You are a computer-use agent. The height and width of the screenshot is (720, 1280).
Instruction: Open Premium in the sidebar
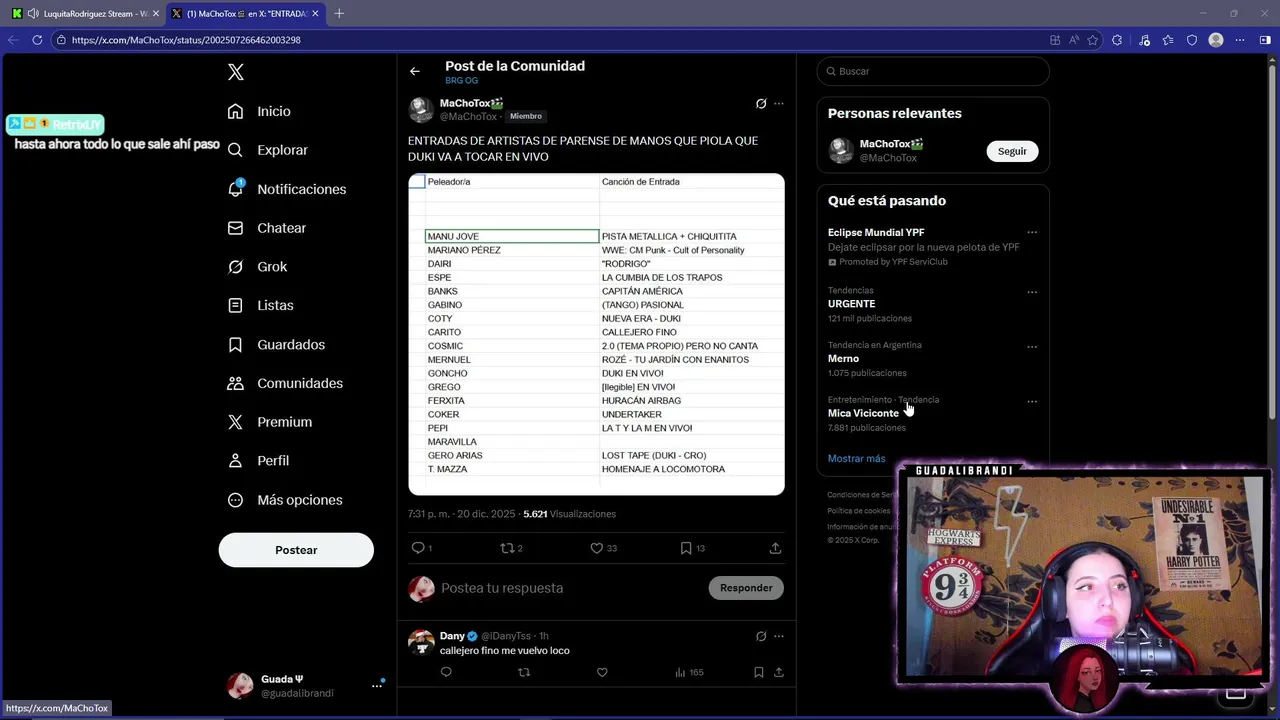pyautogui.click(x=271, y=422)
